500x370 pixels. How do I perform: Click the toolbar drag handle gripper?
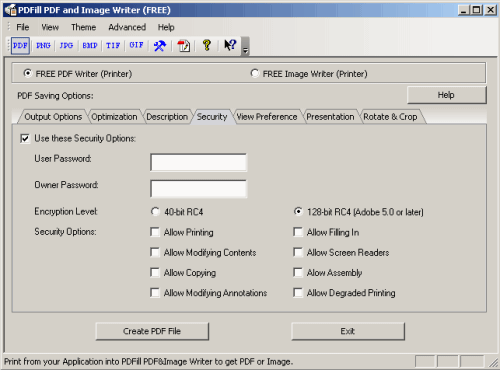pyautogui.click(x=8, y=45)
